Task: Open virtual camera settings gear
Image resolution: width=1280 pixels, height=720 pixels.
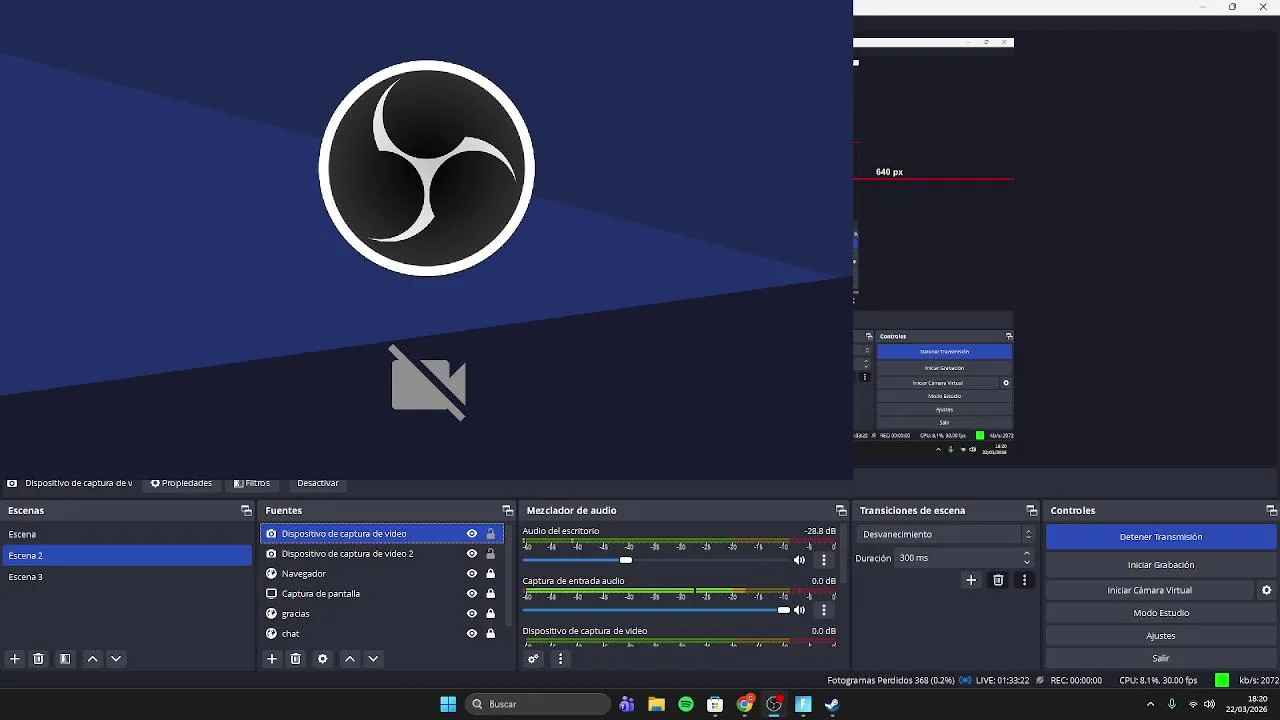Action: click(x=1266, y=590)
